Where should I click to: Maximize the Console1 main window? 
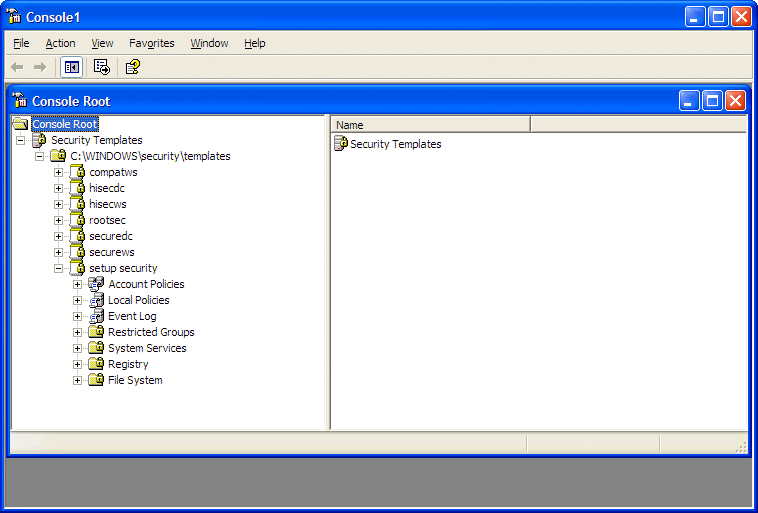tap(718, 17)
